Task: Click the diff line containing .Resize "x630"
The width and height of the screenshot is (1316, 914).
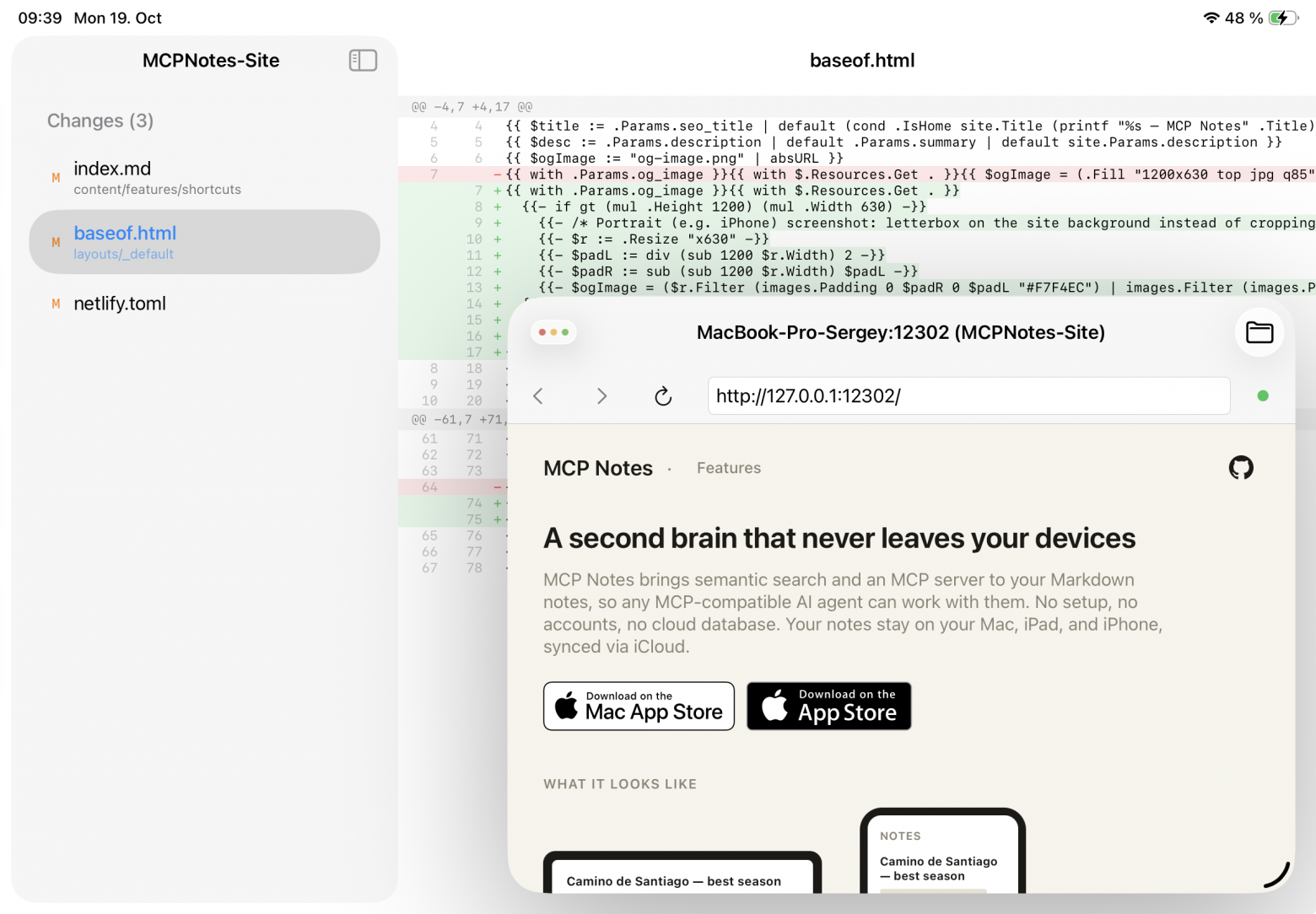Action: click(857, 239)
